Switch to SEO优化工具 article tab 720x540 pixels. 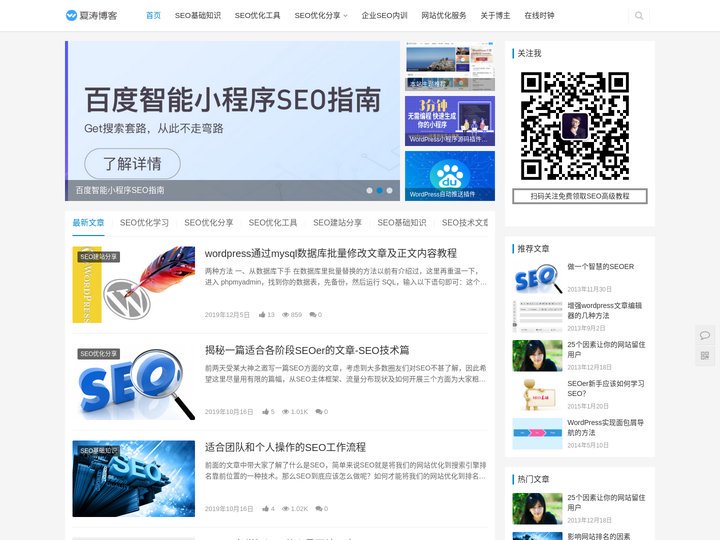[273, 223]
